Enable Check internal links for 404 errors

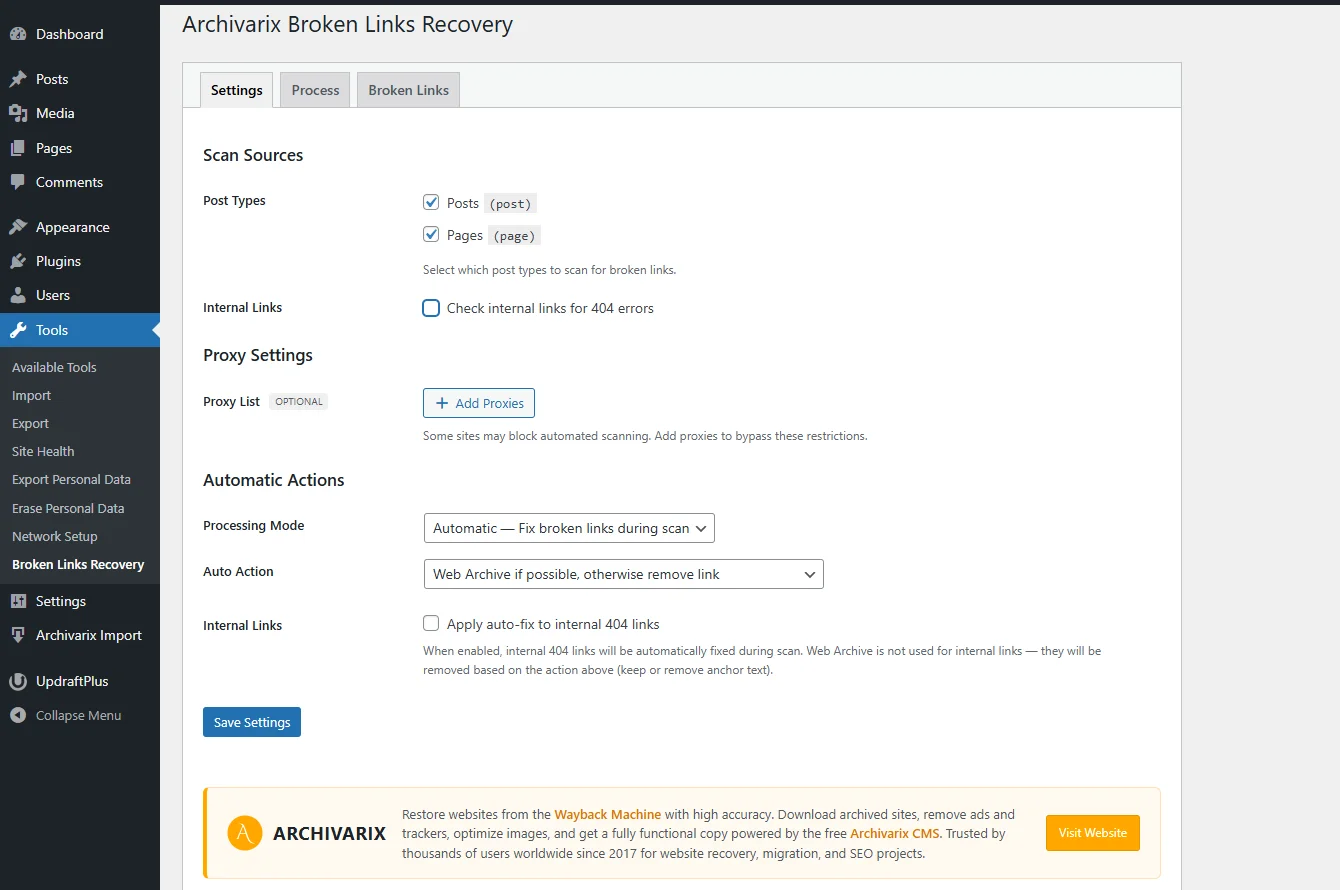tap(431, 308)
